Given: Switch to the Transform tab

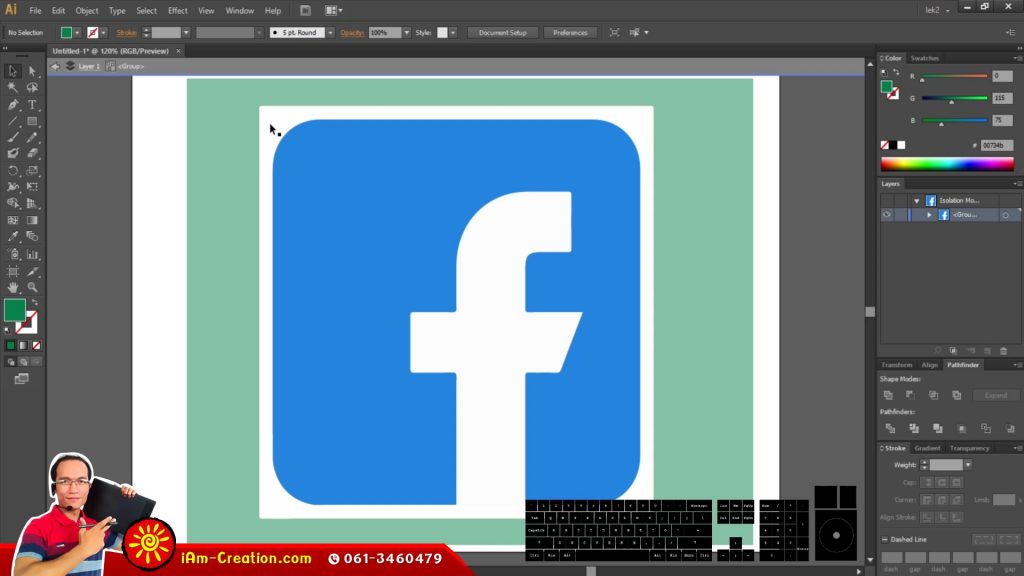Looking at the screenshot, I should point(897,365).
